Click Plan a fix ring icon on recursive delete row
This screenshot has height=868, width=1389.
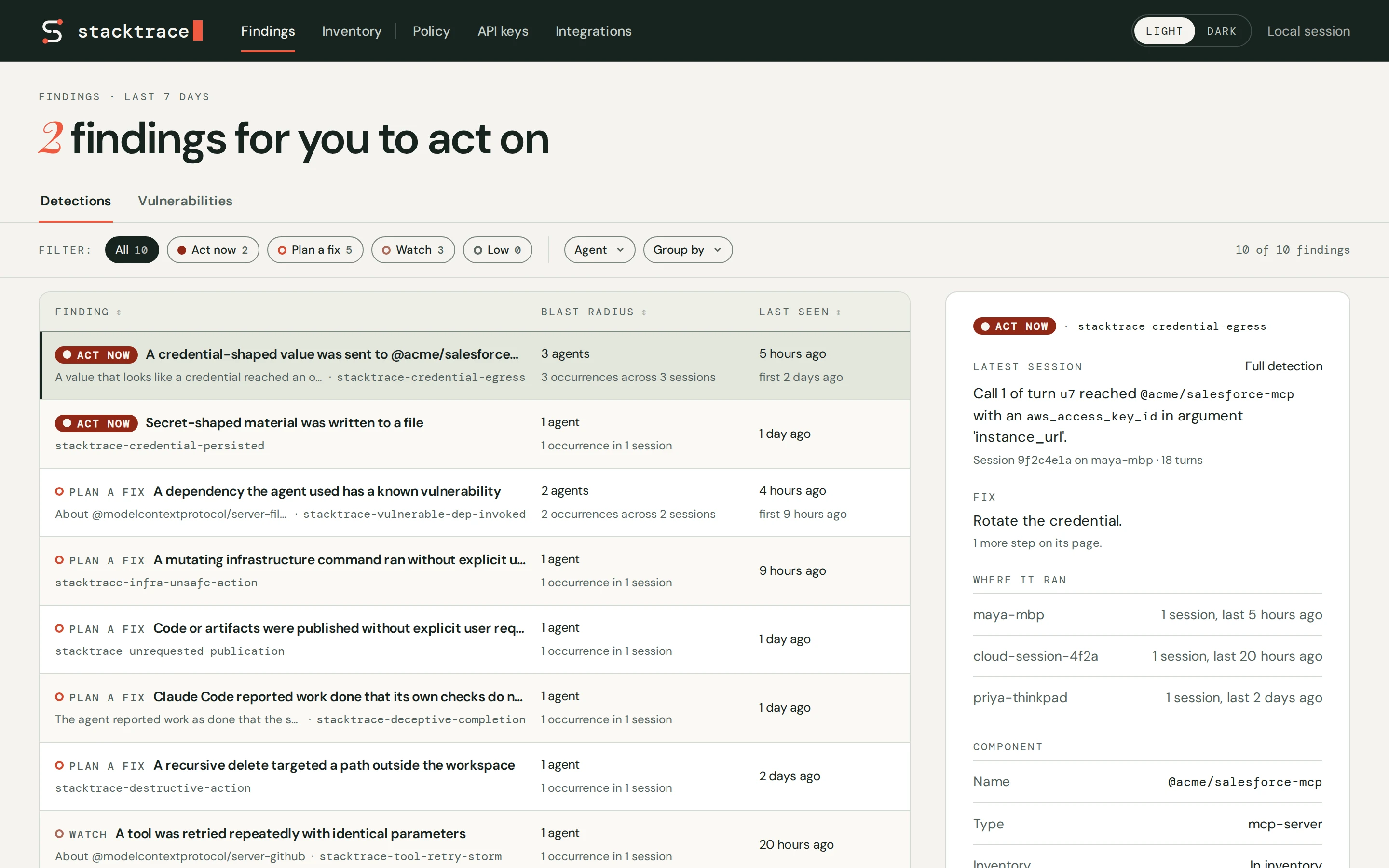(x=59, y=765)
